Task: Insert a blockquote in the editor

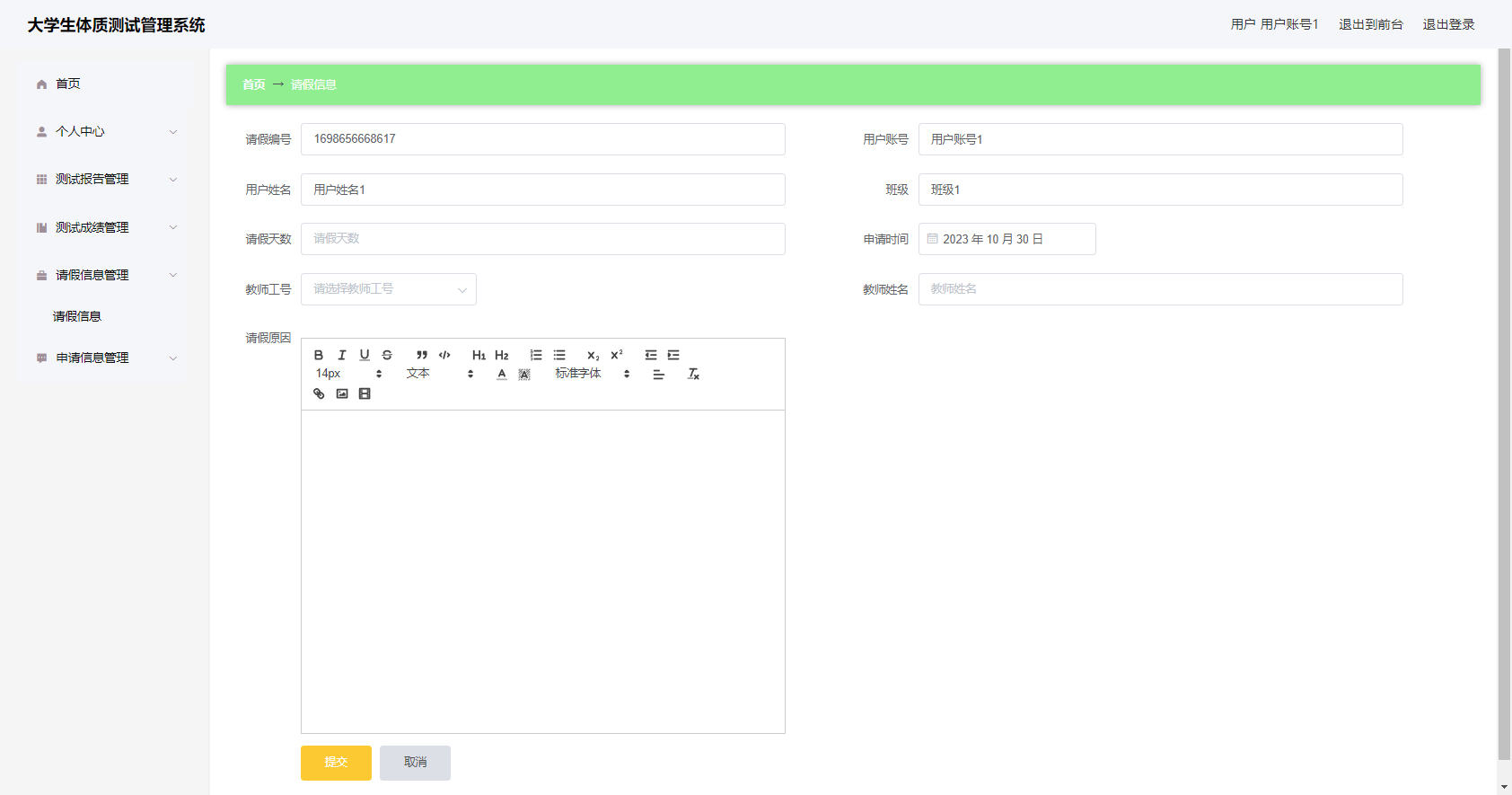Action: pyautogui.click(x=422, y=355)
